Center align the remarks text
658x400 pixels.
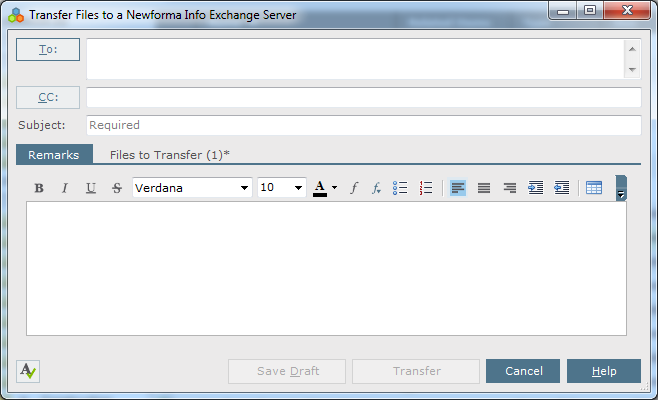coord(484,188)
